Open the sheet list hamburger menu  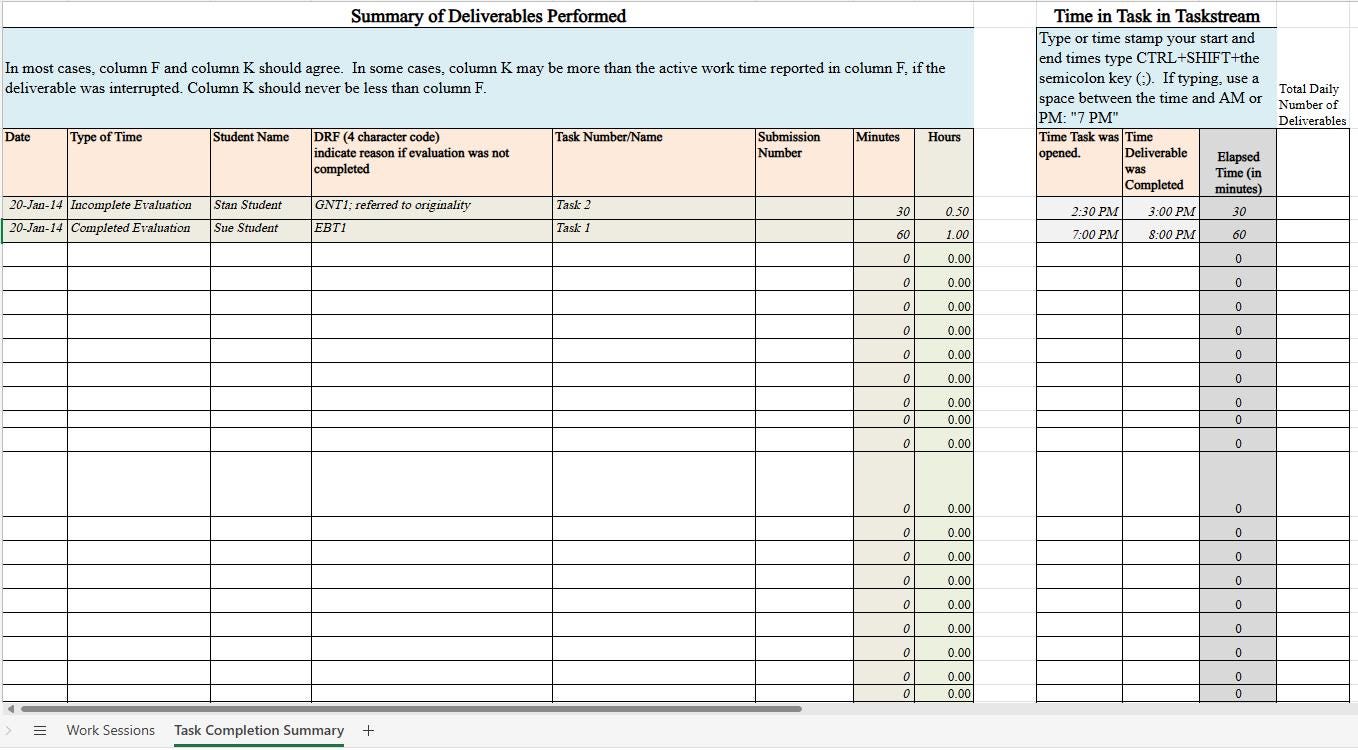(39, 730)
